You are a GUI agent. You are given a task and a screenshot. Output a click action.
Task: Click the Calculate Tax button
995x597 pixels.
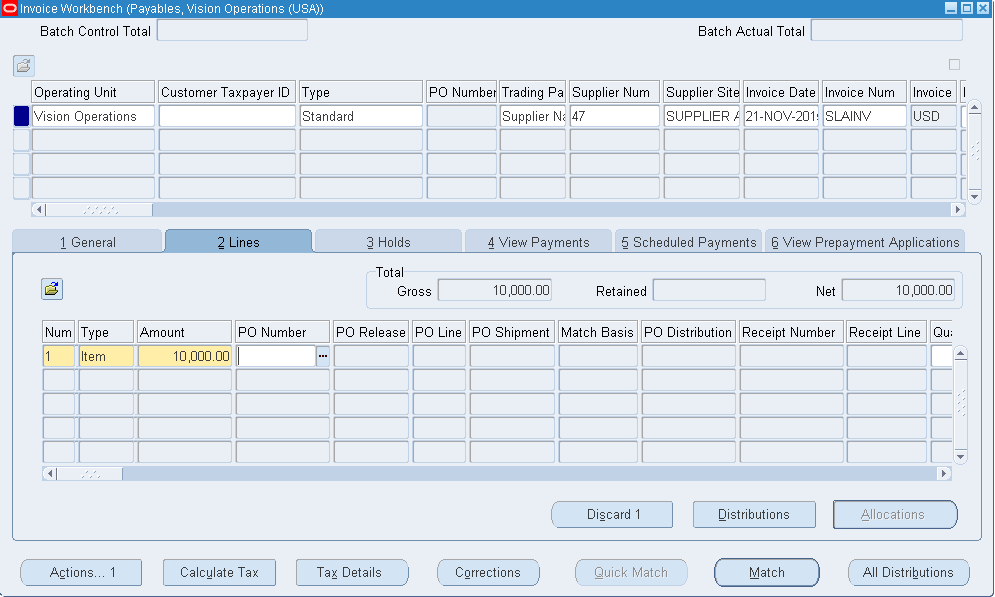[219, 573]
